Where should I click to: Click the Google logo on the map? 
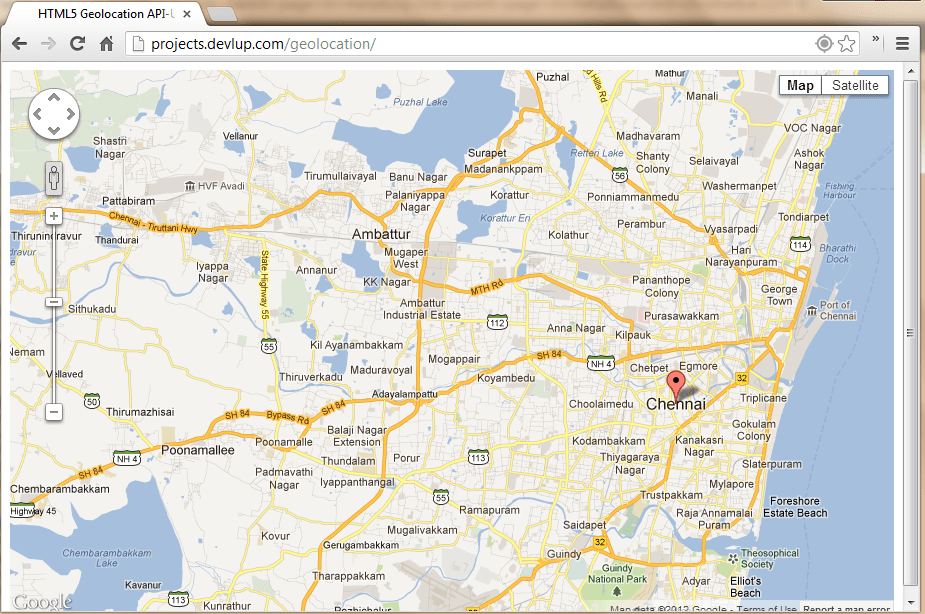42,602
